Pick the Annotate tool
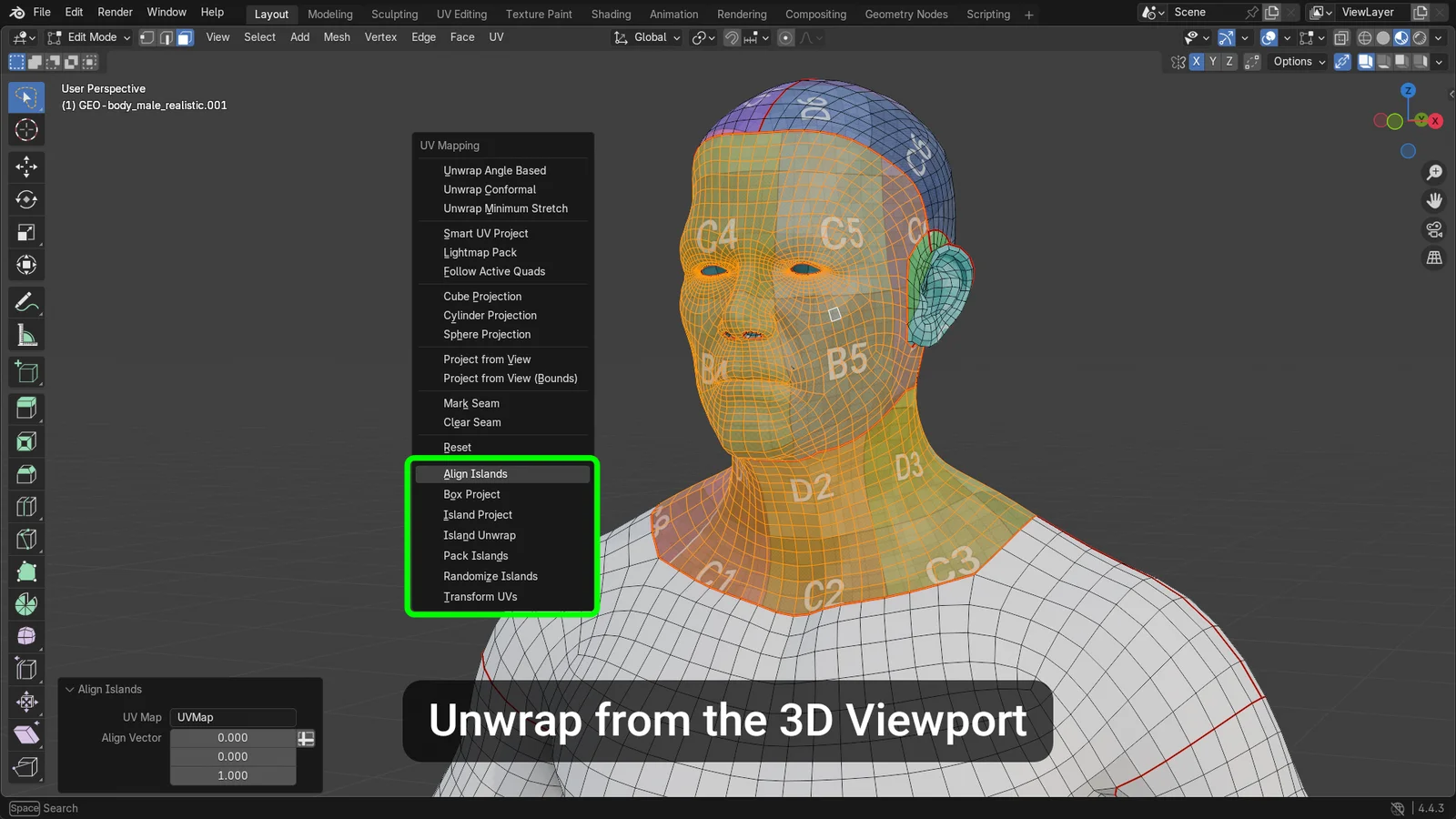Image resolution: width=1456 pixels, height=819 pixels. click(26, 300)
